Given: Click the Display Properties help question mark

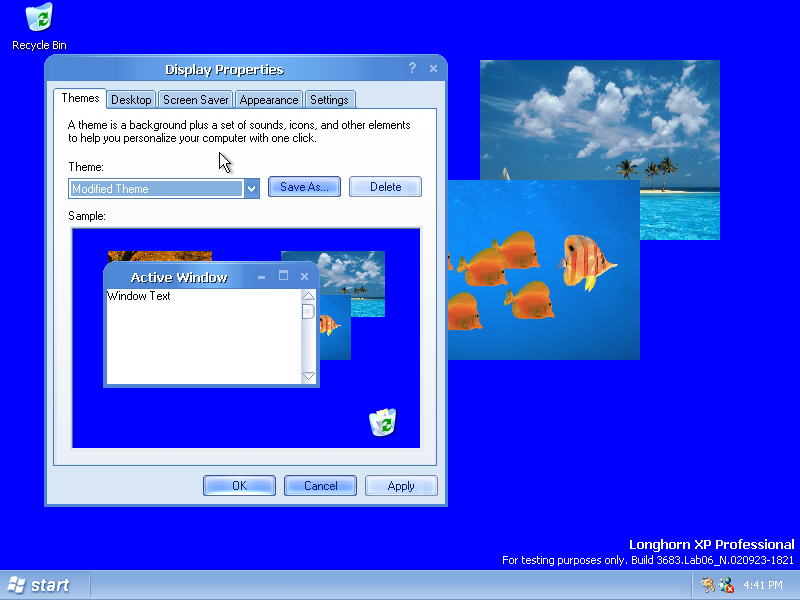Looking at the screenshot, I should click(412, 68).
